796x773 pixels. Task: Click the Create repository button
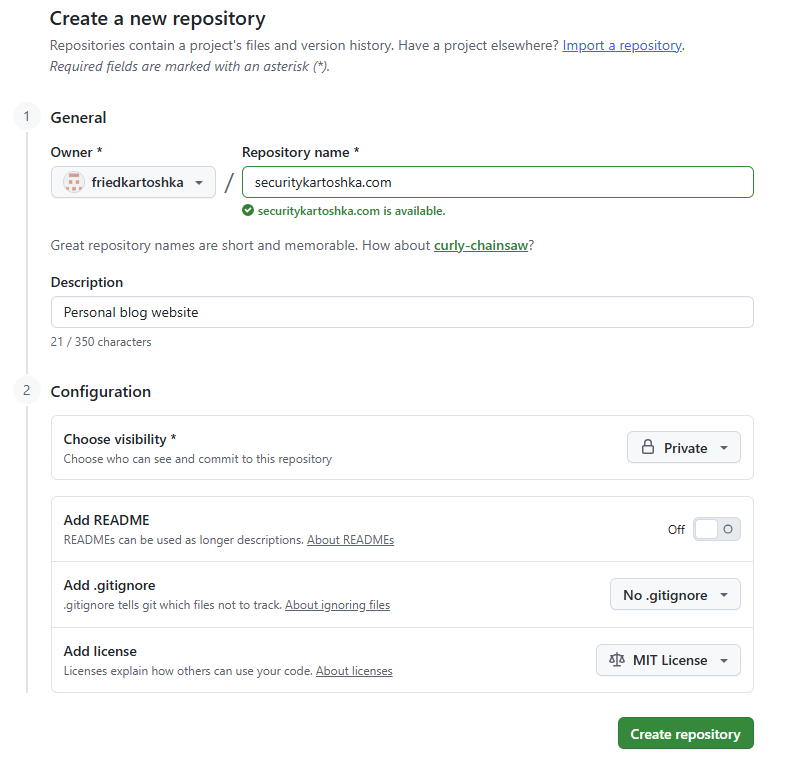click(685, 733)
